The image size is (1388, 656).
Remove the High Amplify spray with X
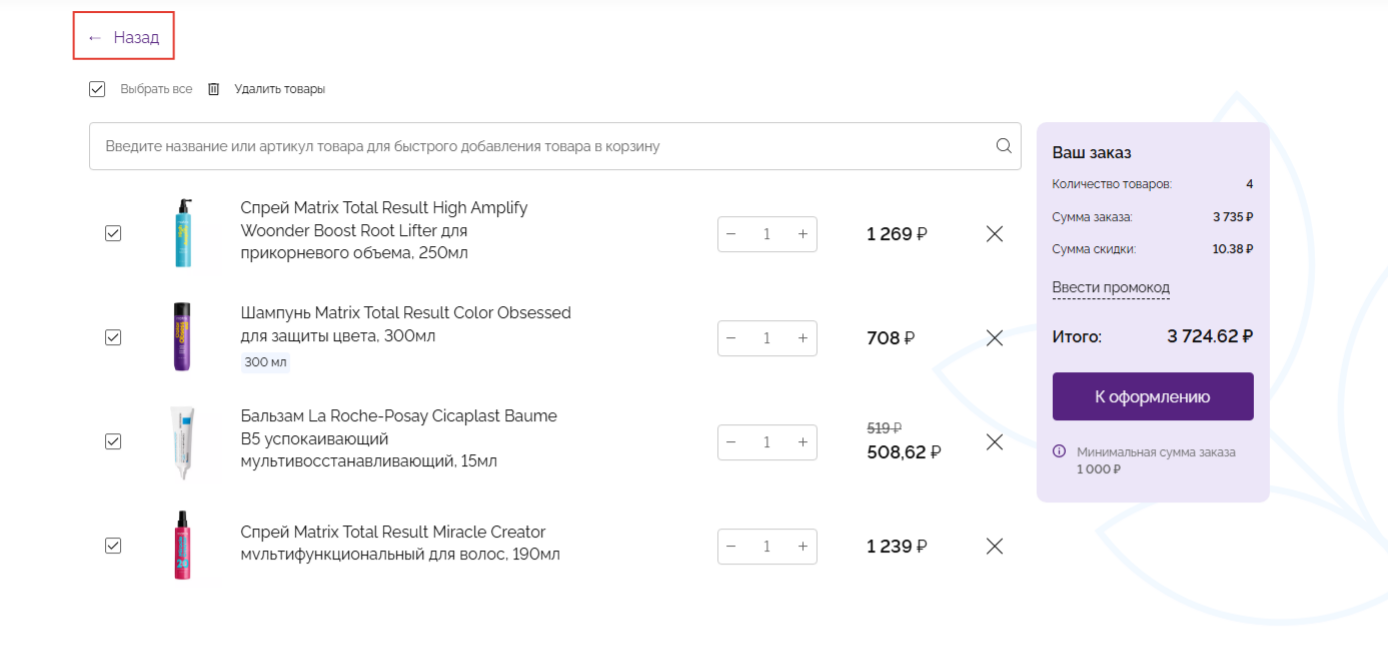994,234
